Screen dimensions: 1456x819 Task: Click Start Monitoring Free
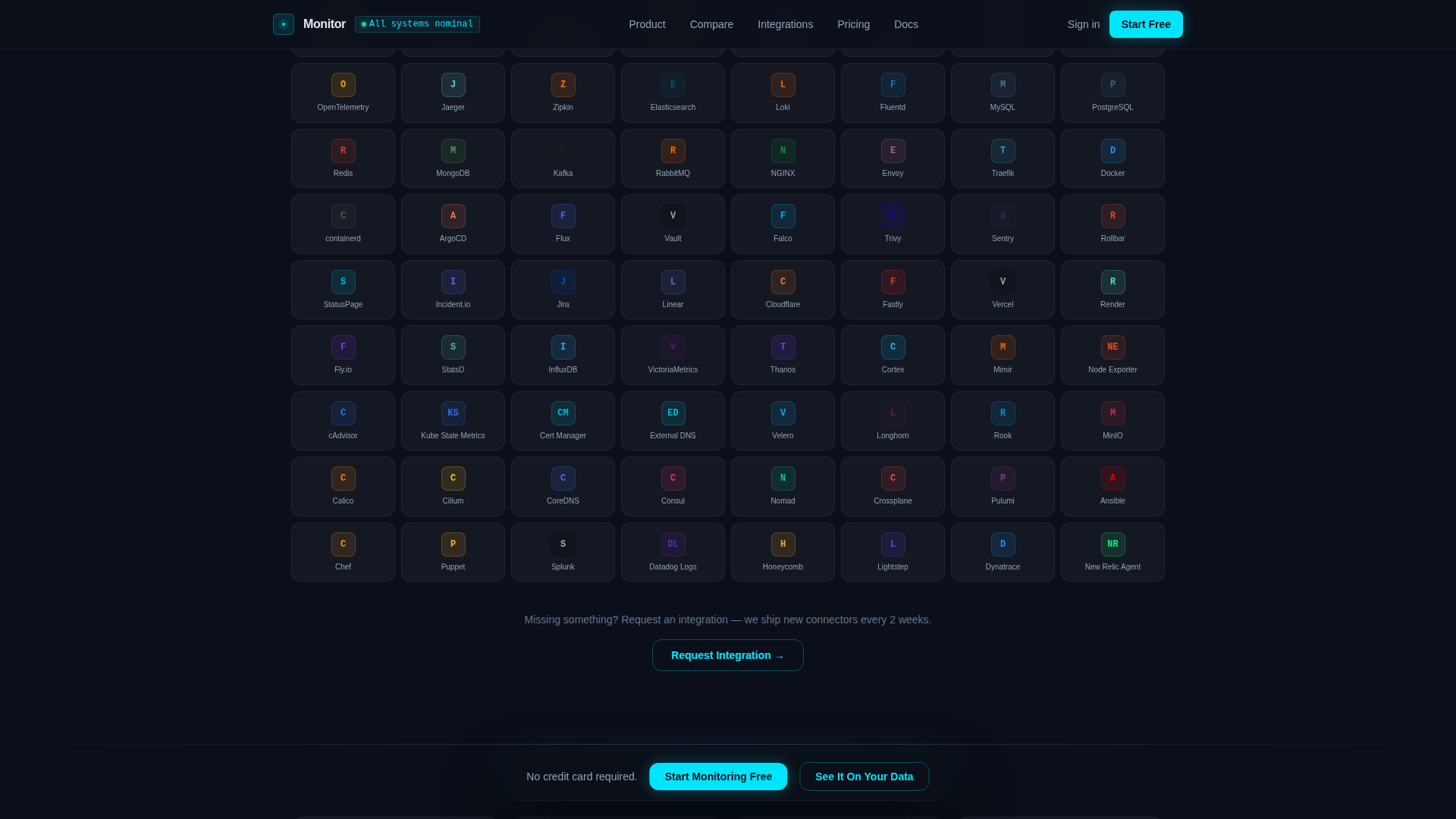coord(718,777)
